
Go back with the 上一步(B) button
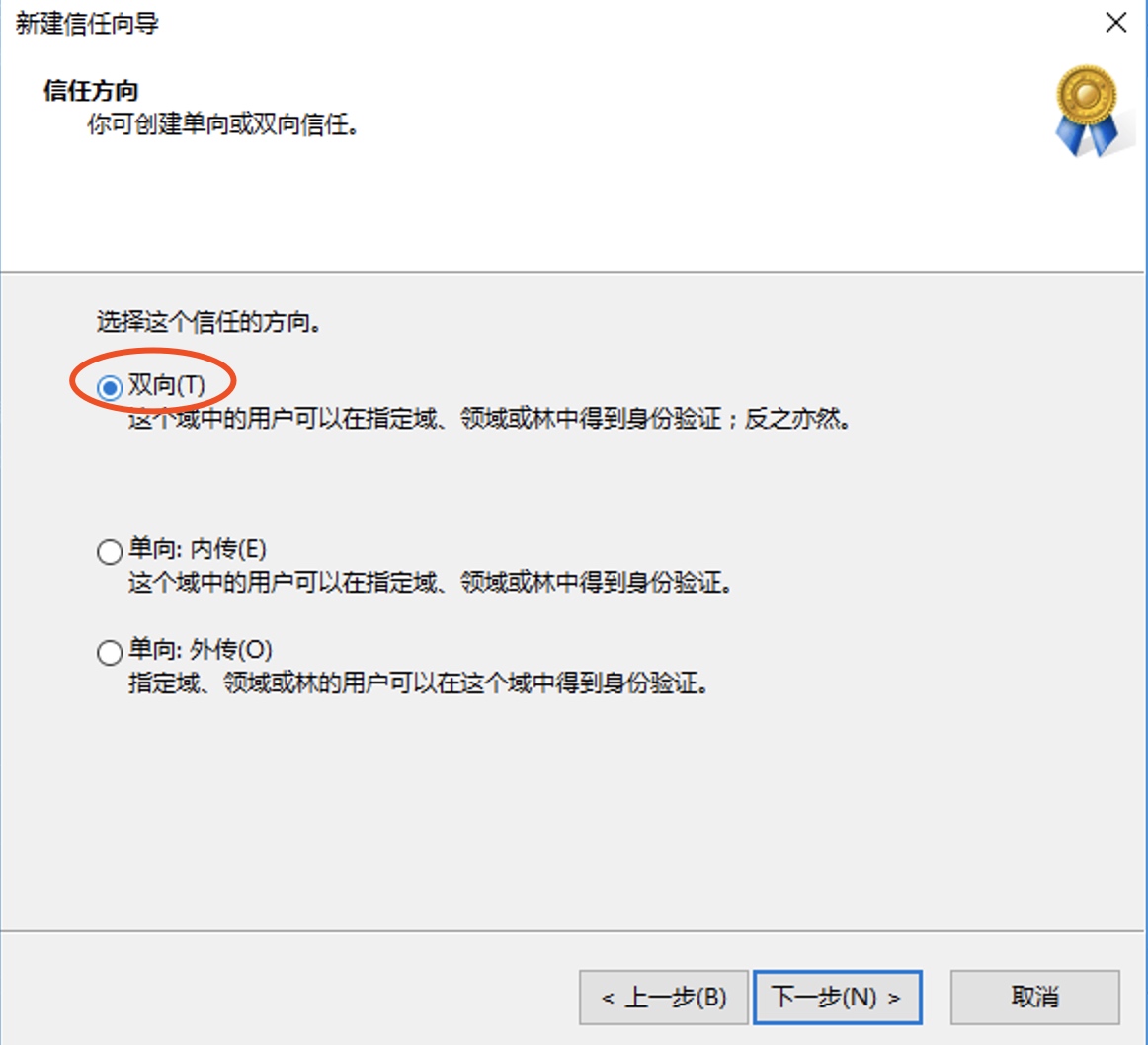[663, 998]
